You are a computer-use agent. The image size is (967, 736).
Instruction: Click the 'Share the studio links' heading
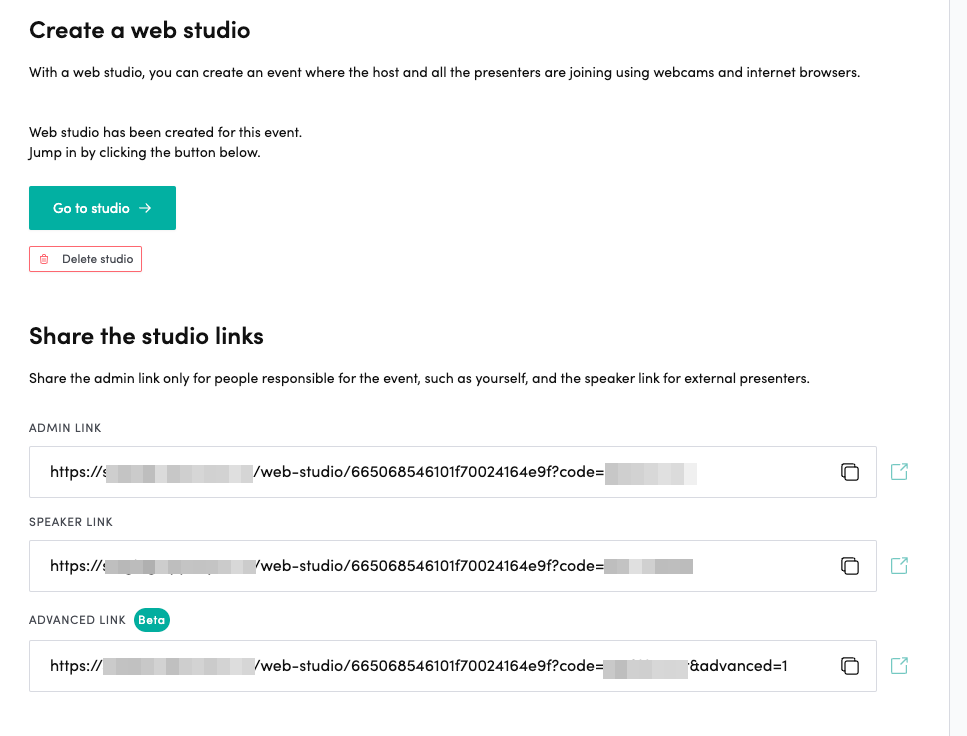click(145, 336)
